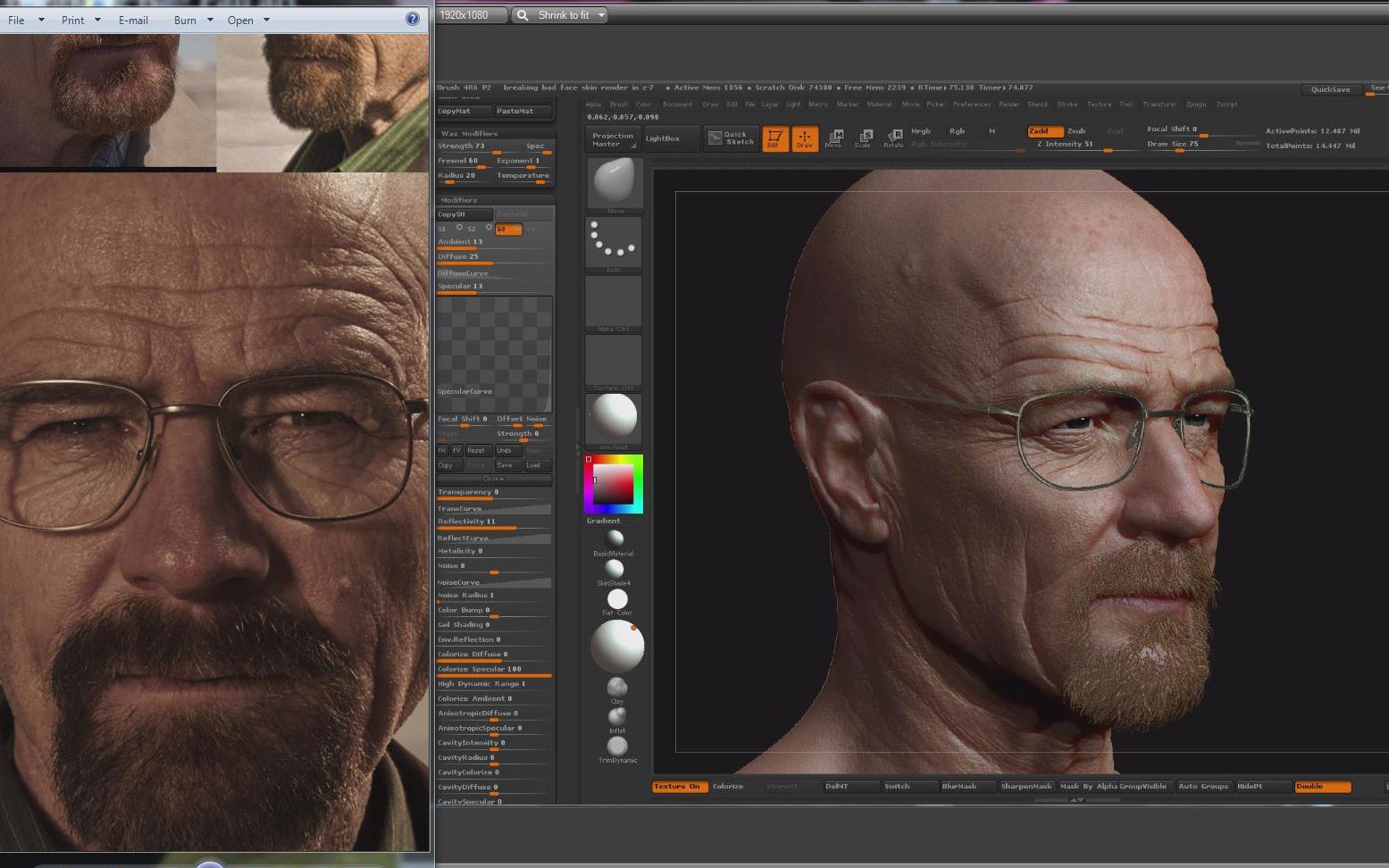This screenshot has width=1389, height=868.
Task: Toggle Double sided display mode
Action: click(x=1322, y=786)
